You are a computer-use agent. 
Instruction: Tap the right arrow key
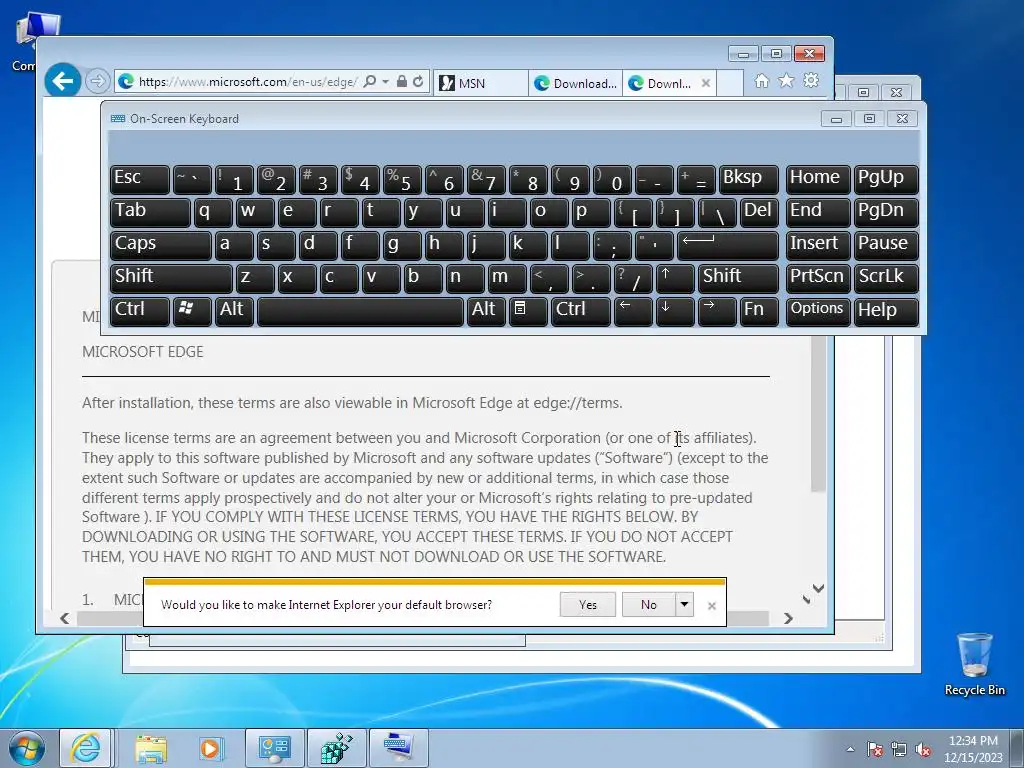(x=717, y=311)
